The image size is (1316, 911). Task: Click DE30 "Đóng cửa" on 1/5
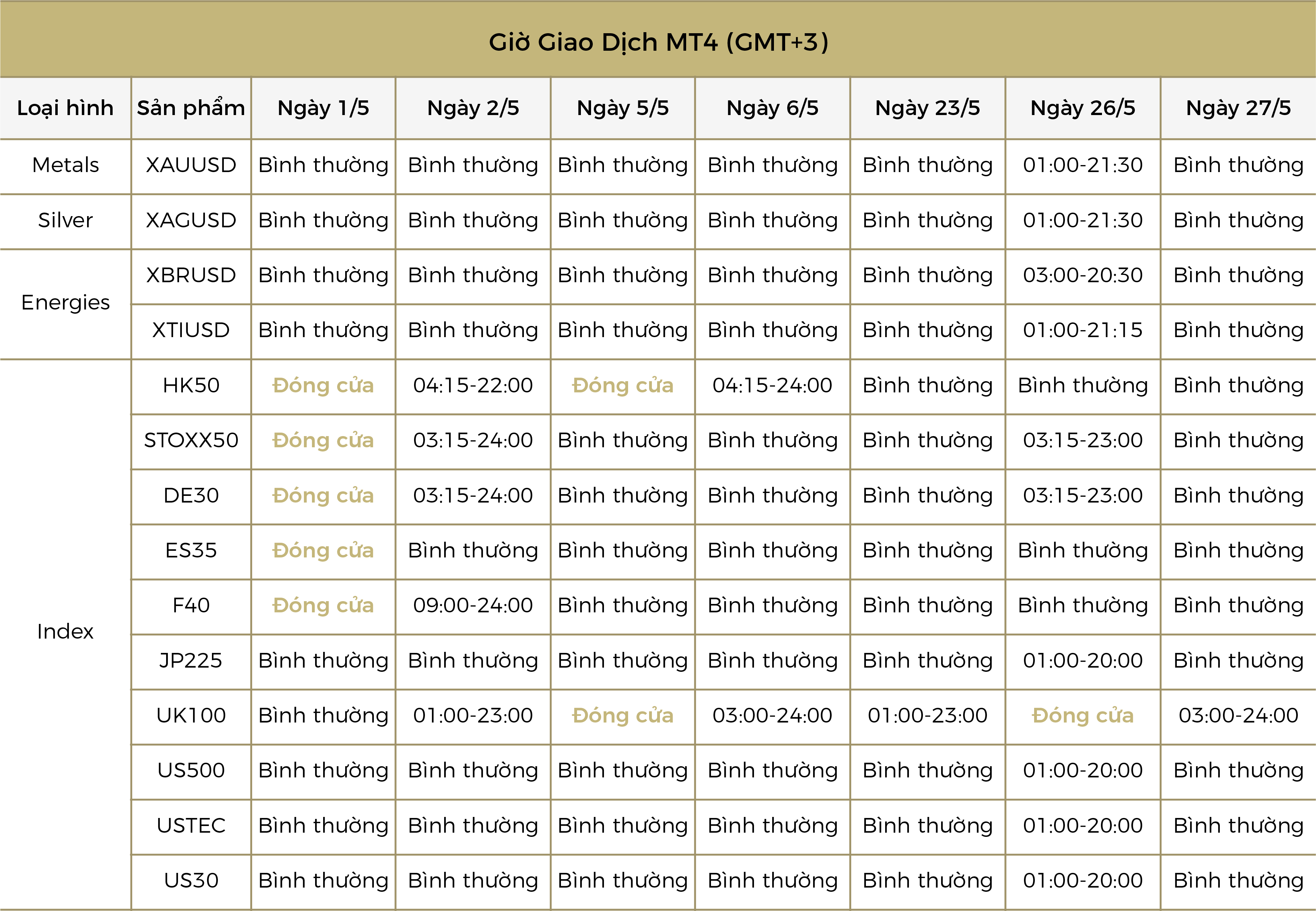[323, 496]
